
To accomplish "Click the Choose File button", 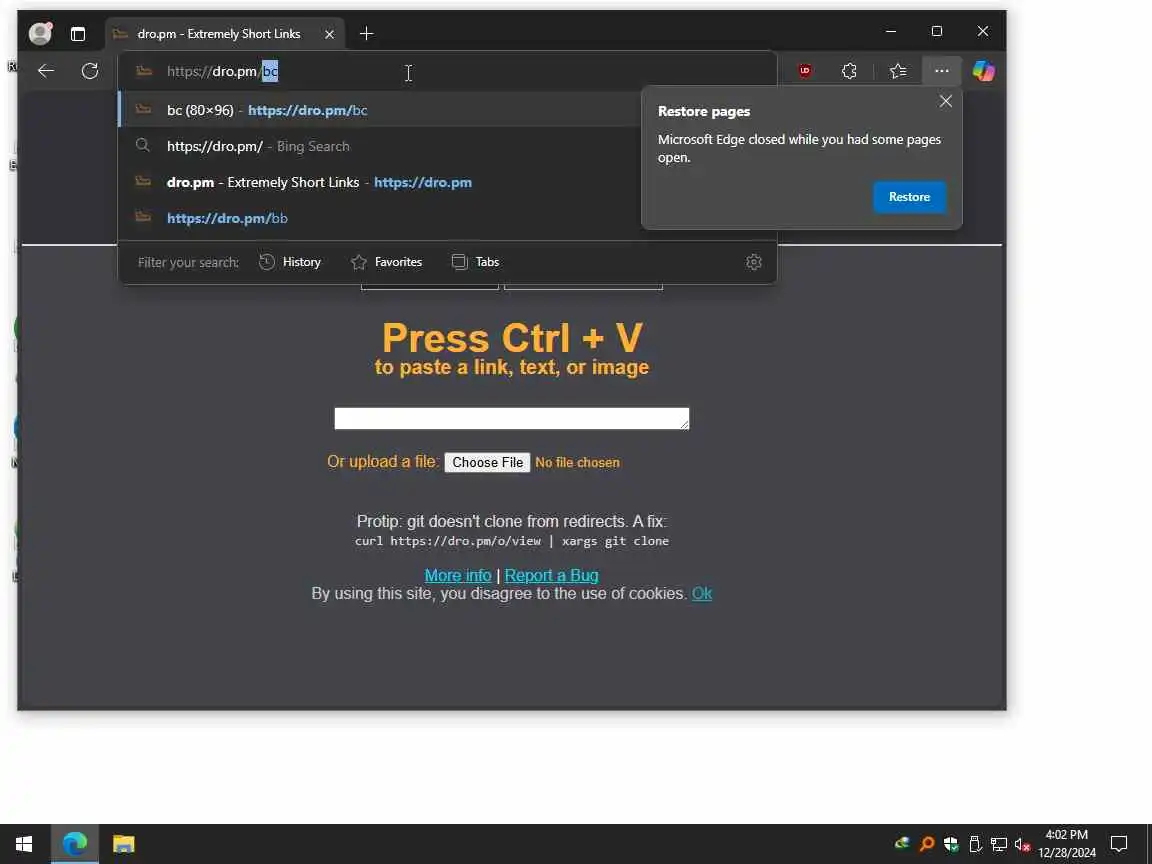I will 487,462.
